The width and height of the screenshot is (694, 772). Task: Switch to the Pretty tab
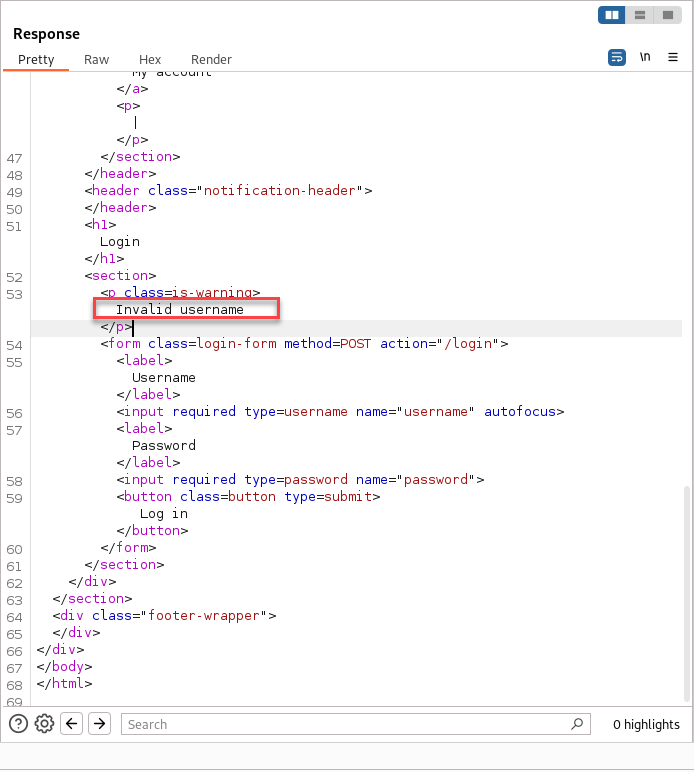(x=36, y=60)
